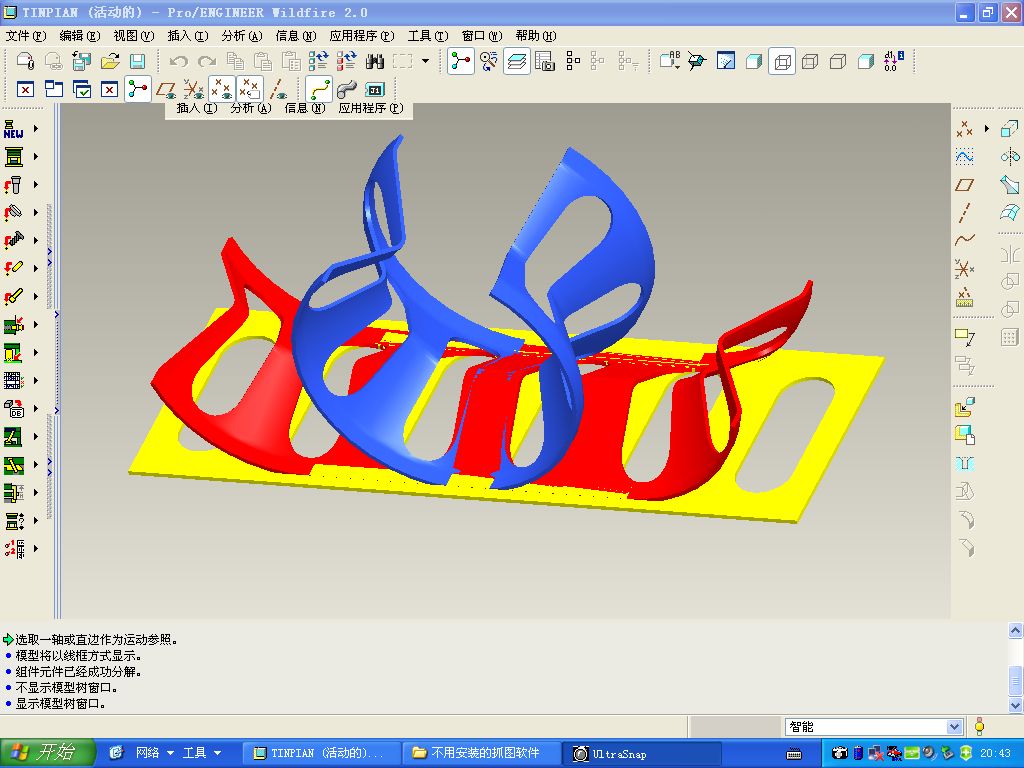This screenshot has height=768, width=1024.
Task: Click the Save floppy disk icon
Action: click(137, 62)
